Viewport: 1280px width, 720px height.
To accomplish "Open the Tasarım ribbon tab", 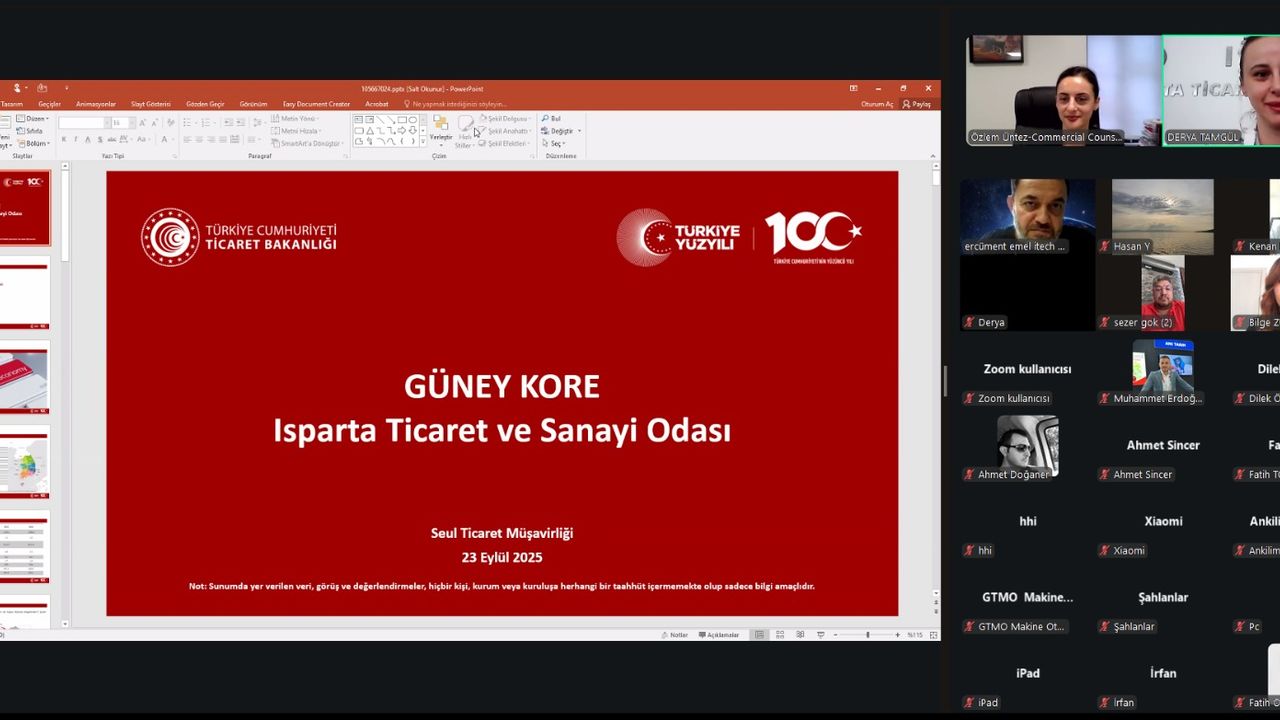I will click(11, 104).
